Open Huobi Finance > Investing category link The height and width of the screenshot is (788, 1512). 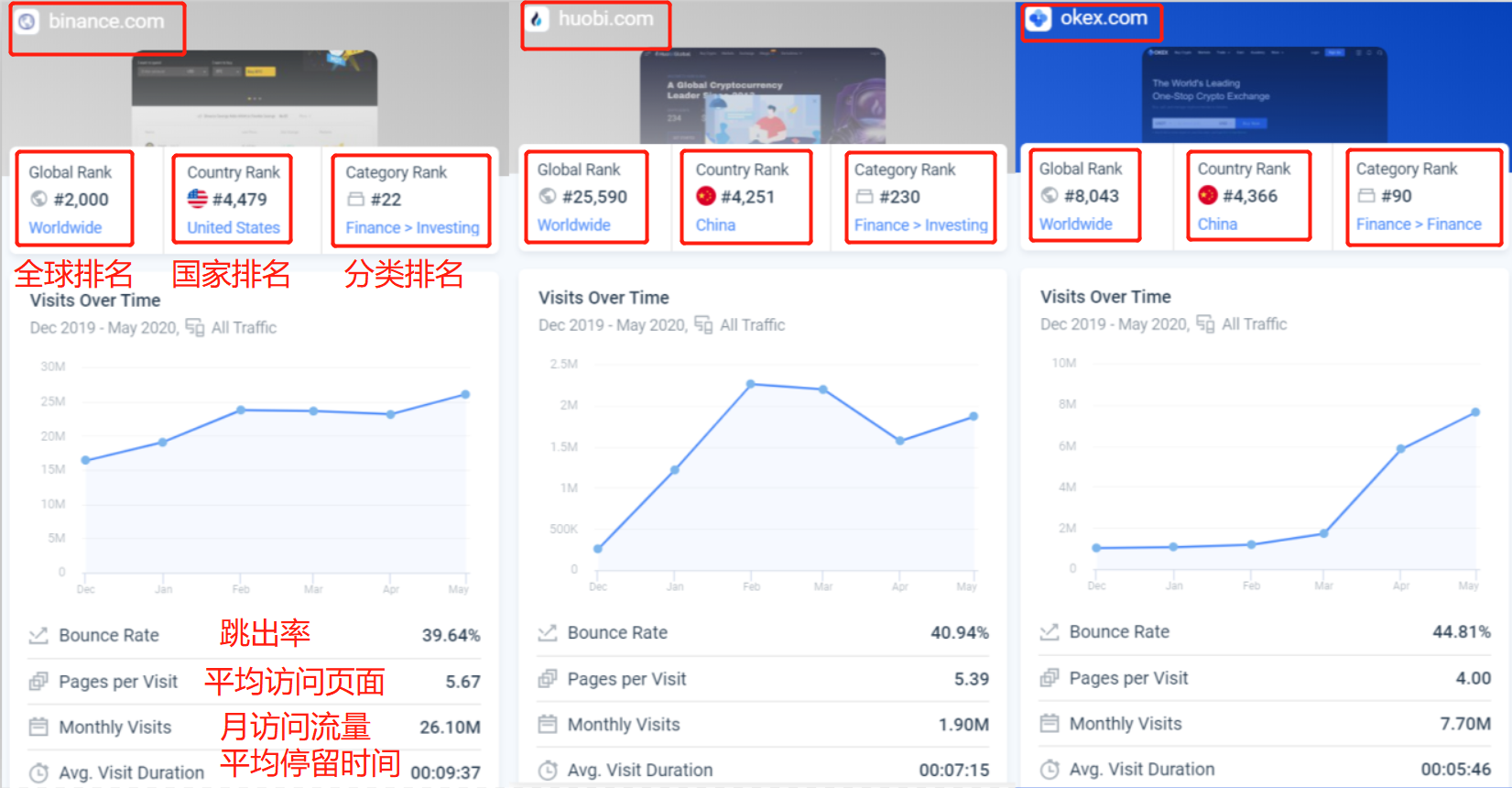point(920,224)
